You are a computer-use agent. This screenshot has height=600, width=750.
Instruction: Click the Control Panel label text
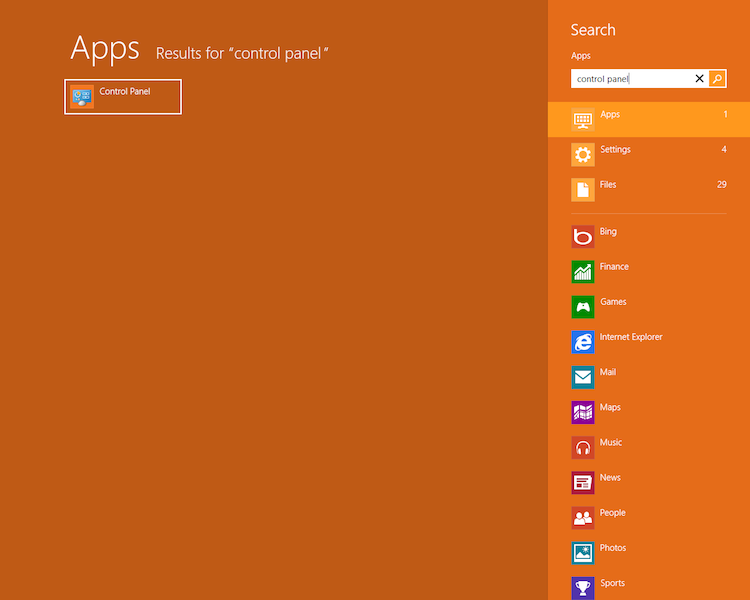click(125, 92)
